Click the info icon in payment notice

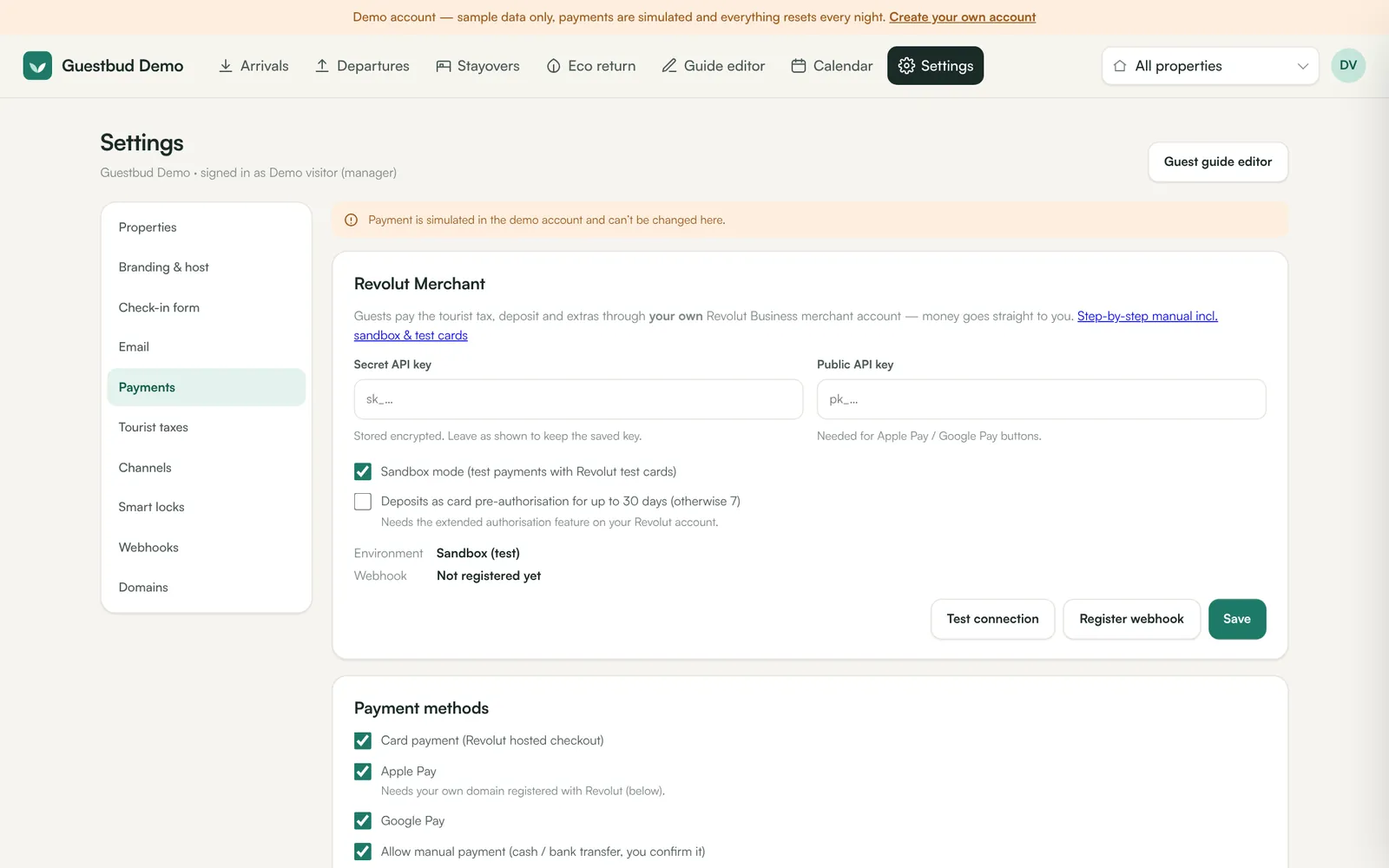pyautogui.click(x=352, y=220)
